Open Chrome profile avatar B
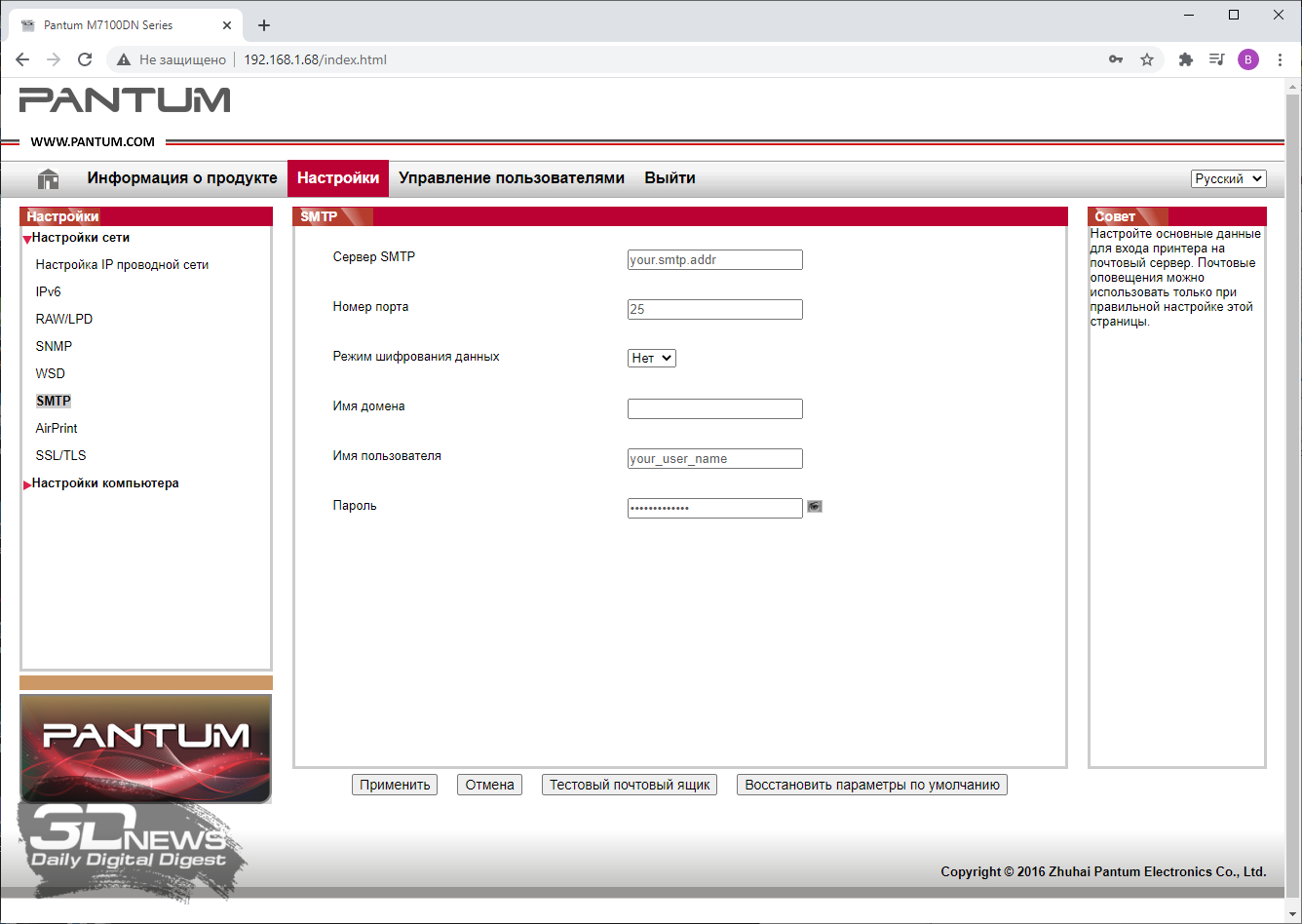This screenshot has width=1302, height=924. pyautogui.click(x=1248, y=59)
